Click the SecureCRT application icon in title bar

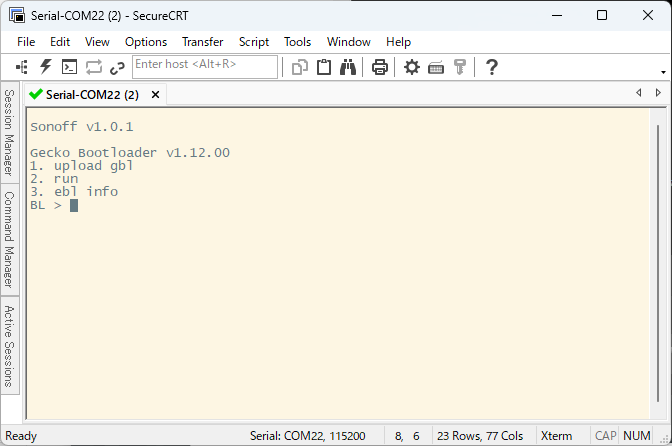[x=17, y=15]
